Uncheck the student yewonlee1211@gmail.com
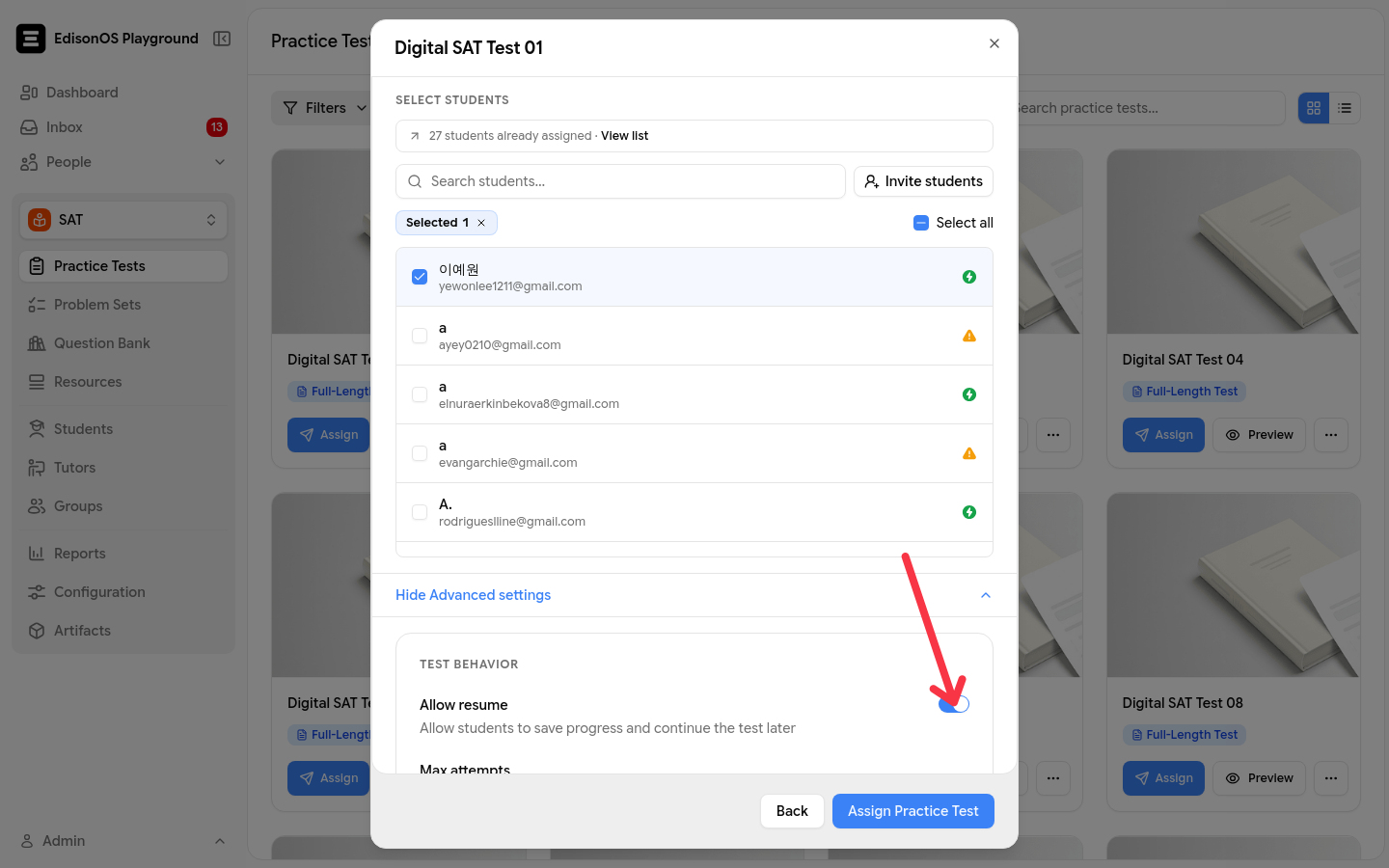This screenshot has height=868, width=1389. 420,277
